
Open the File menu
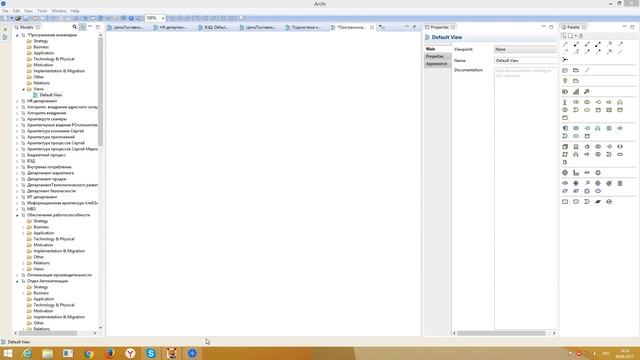5,11
